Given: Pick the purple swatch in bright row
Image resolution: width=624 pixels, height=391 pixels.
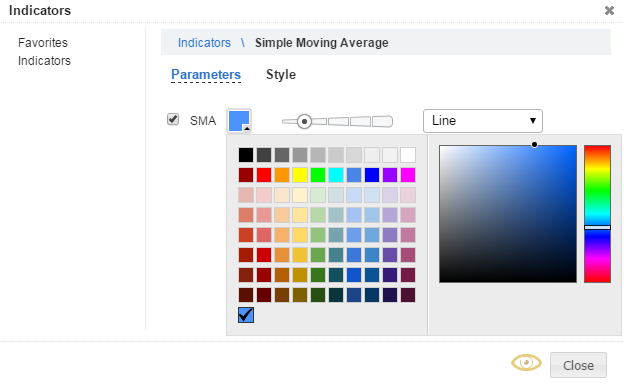Looking at the screenshot, I should pos(390,175).
